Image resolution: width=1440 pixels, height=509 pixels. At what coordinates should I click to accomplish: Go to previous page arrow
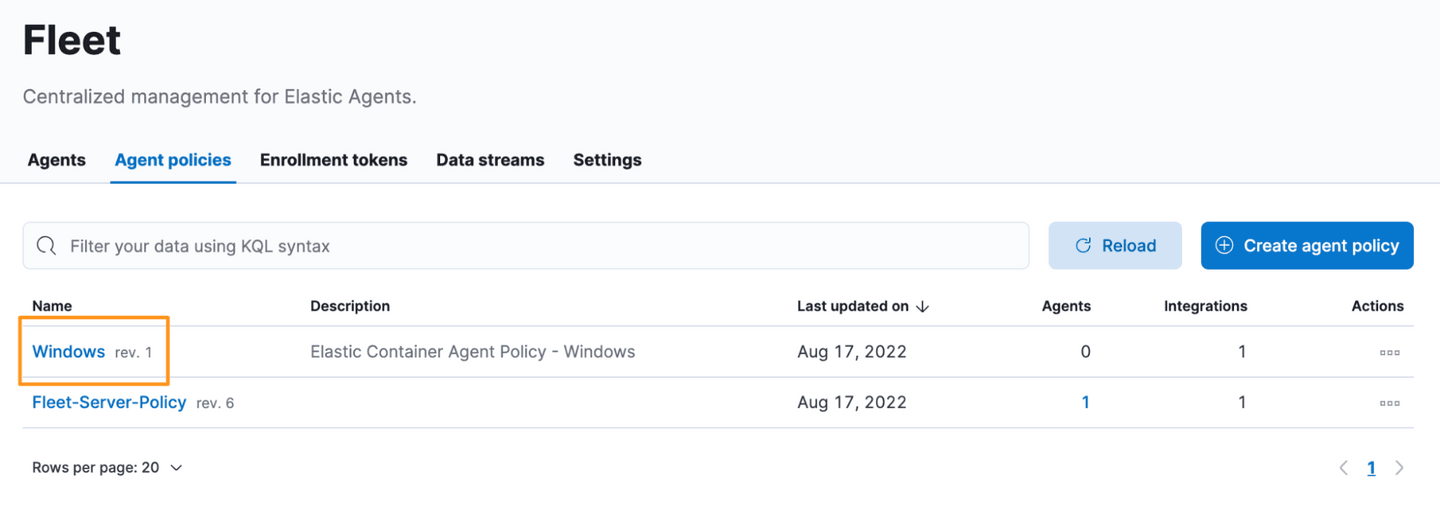(x=1344, y=468)
